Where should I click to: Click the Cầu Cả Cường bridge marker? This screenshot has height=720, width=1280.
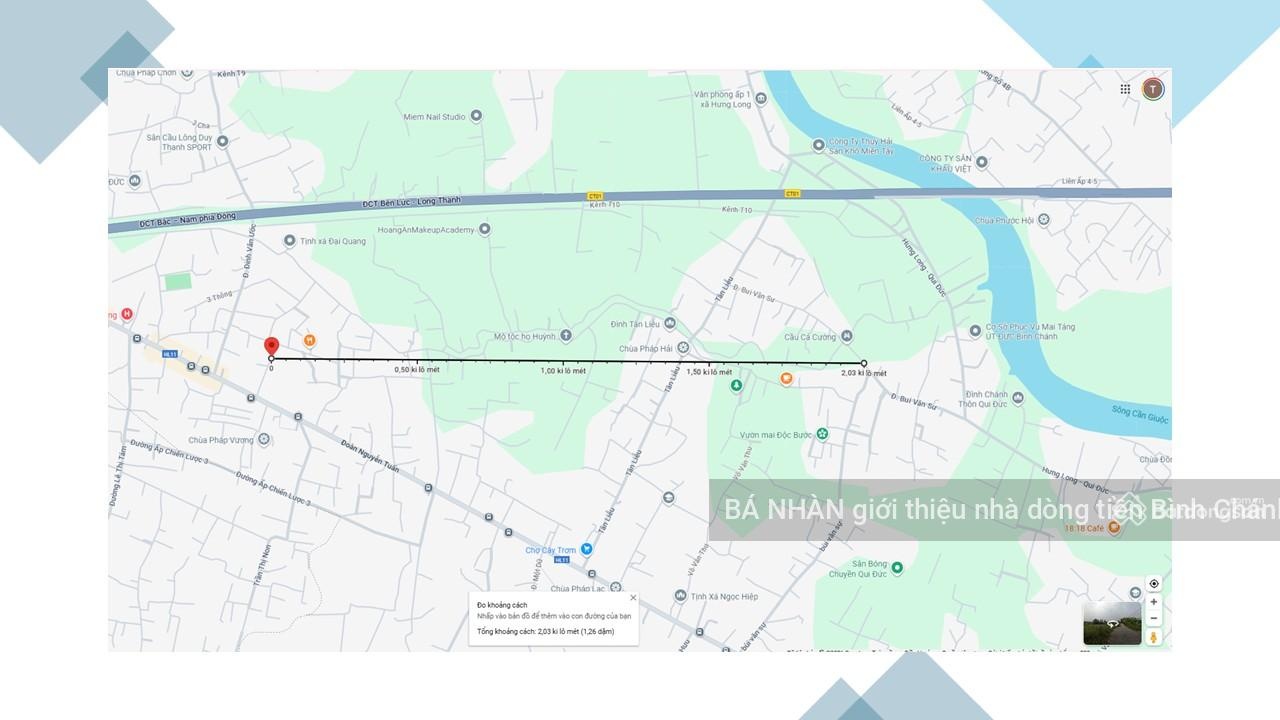847,336
